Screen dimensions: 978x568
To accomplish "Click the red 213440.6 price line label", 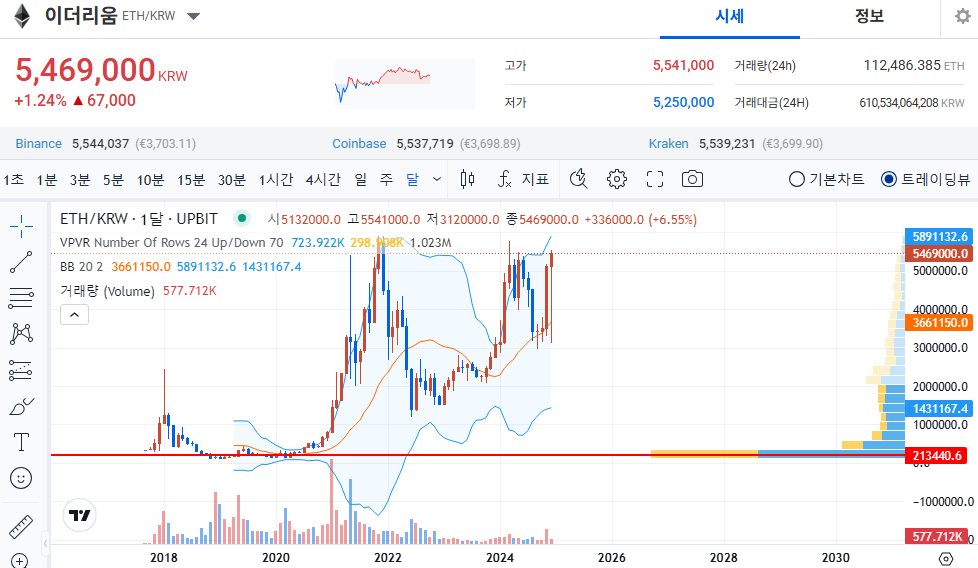I will coord(936,456).
